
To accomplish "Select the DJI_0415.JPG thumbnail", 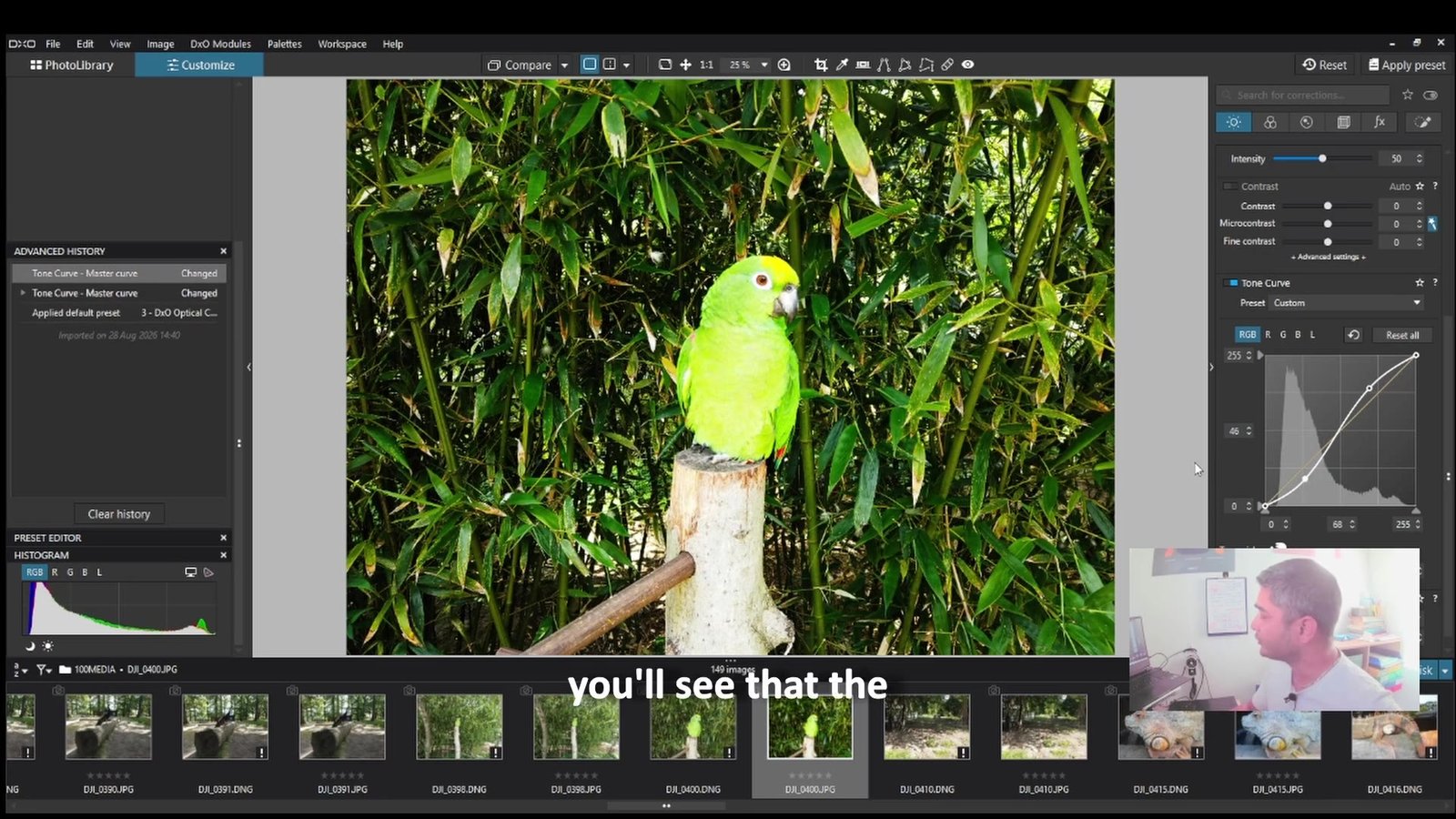I will (1278, 727).
